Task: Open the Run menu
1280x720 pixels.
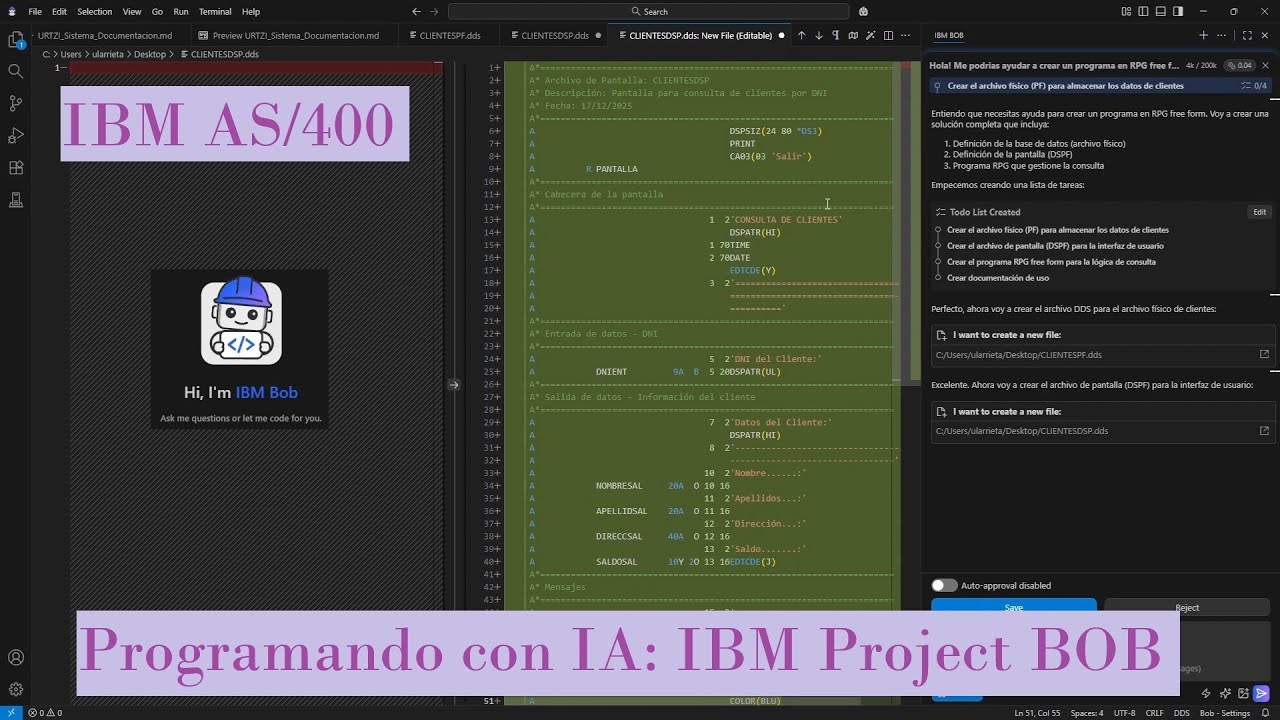Action: [x=181, y=11]
